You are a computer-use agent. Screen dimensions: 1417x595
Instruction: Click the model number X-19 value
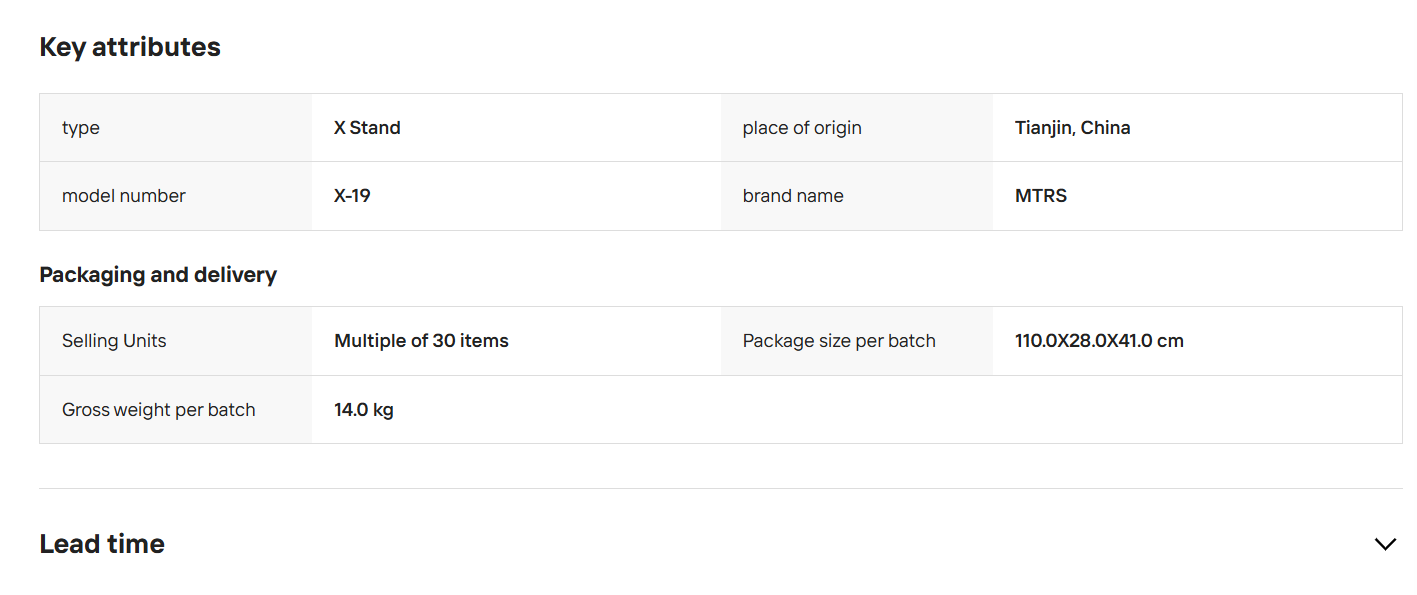(352, 196)
